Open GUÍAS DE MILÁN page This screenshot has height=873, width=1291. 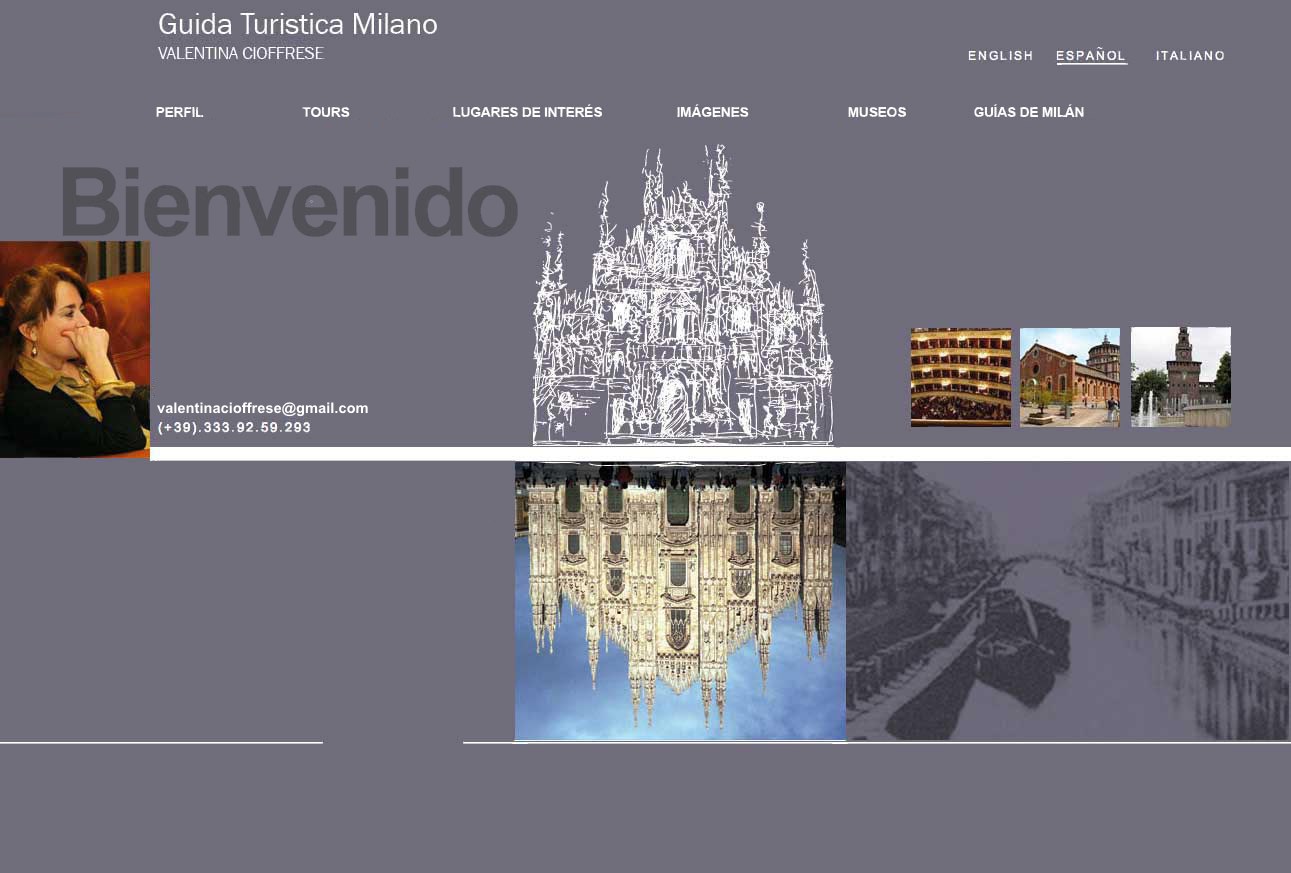tap(1029, 113)
